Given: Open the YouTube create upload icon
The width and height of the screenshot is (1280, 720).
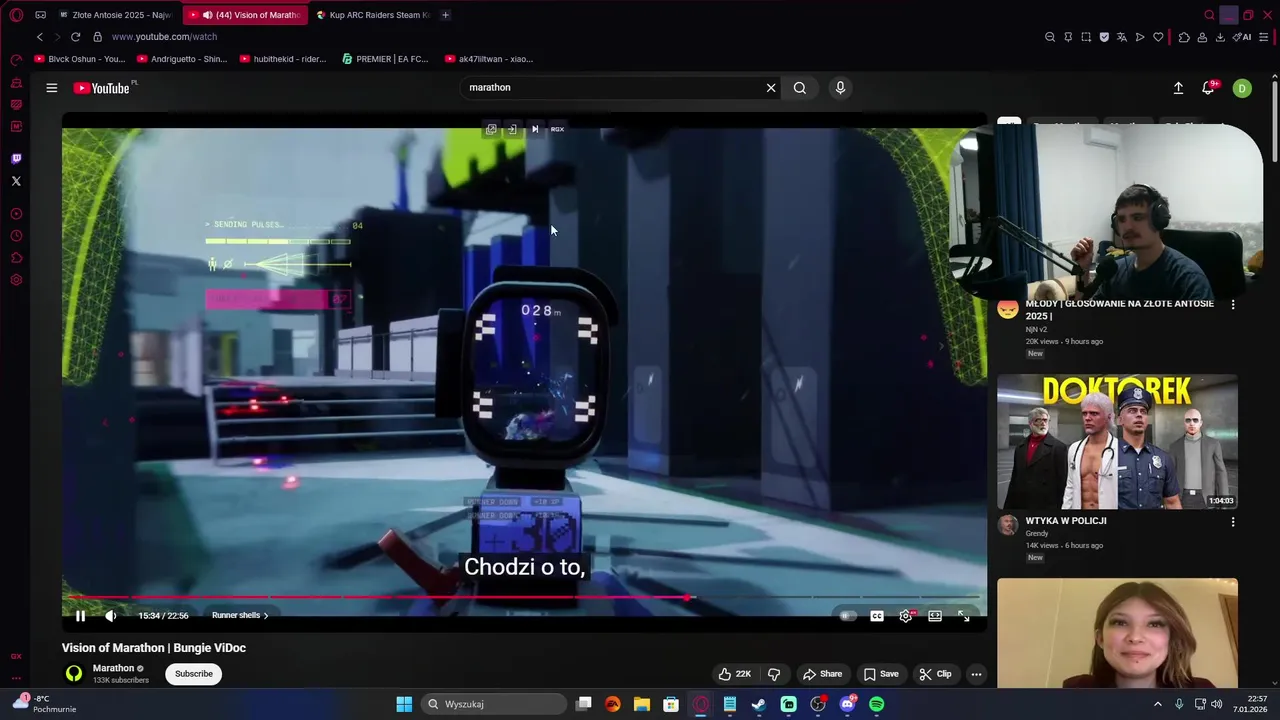Looking at the screenshot, I should pyautogui.click(x=1178, y=88).
